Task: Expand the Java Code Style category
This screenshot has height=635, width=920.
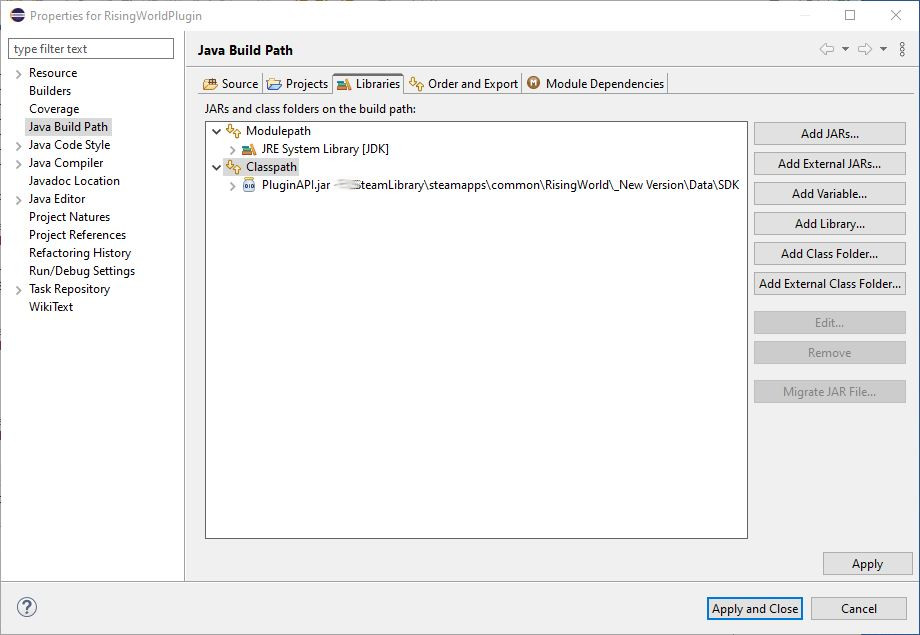Action: tap(18, 146)
